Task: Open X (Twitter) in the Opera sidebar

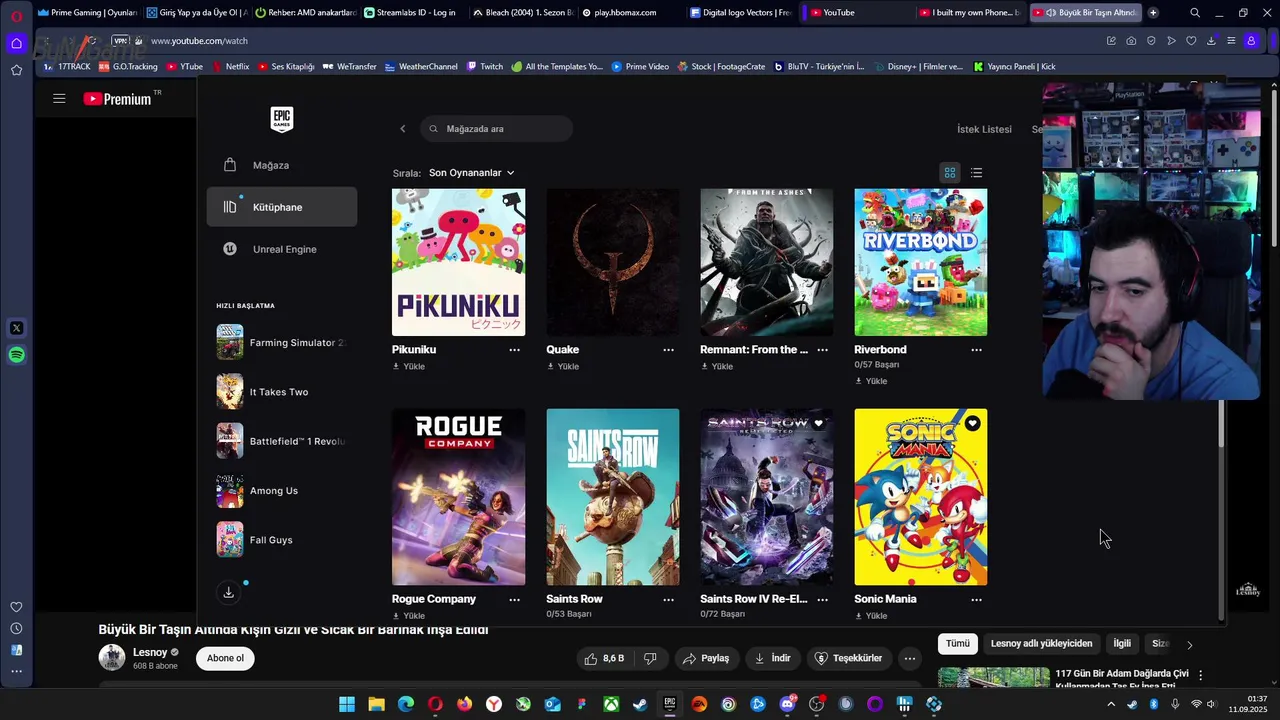Action: (16, 328)
